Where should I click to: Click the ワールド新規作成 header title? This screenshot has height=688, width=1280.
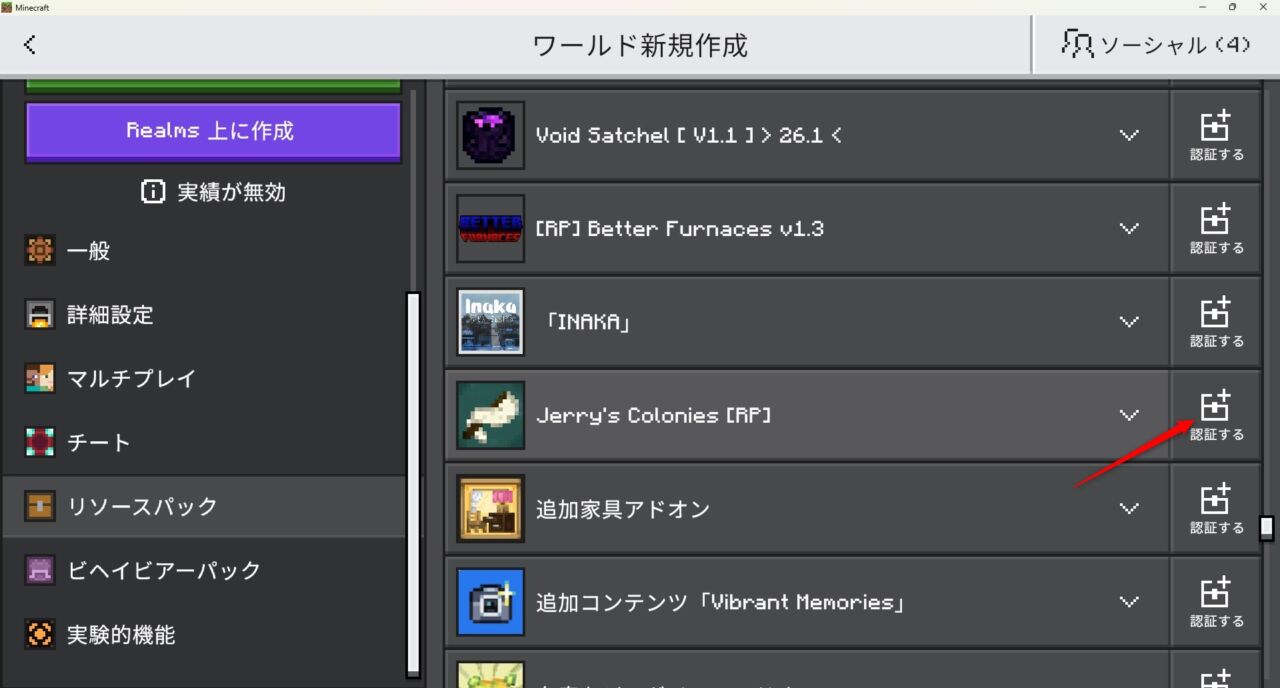pyautogui.click(x=640, y=45)
